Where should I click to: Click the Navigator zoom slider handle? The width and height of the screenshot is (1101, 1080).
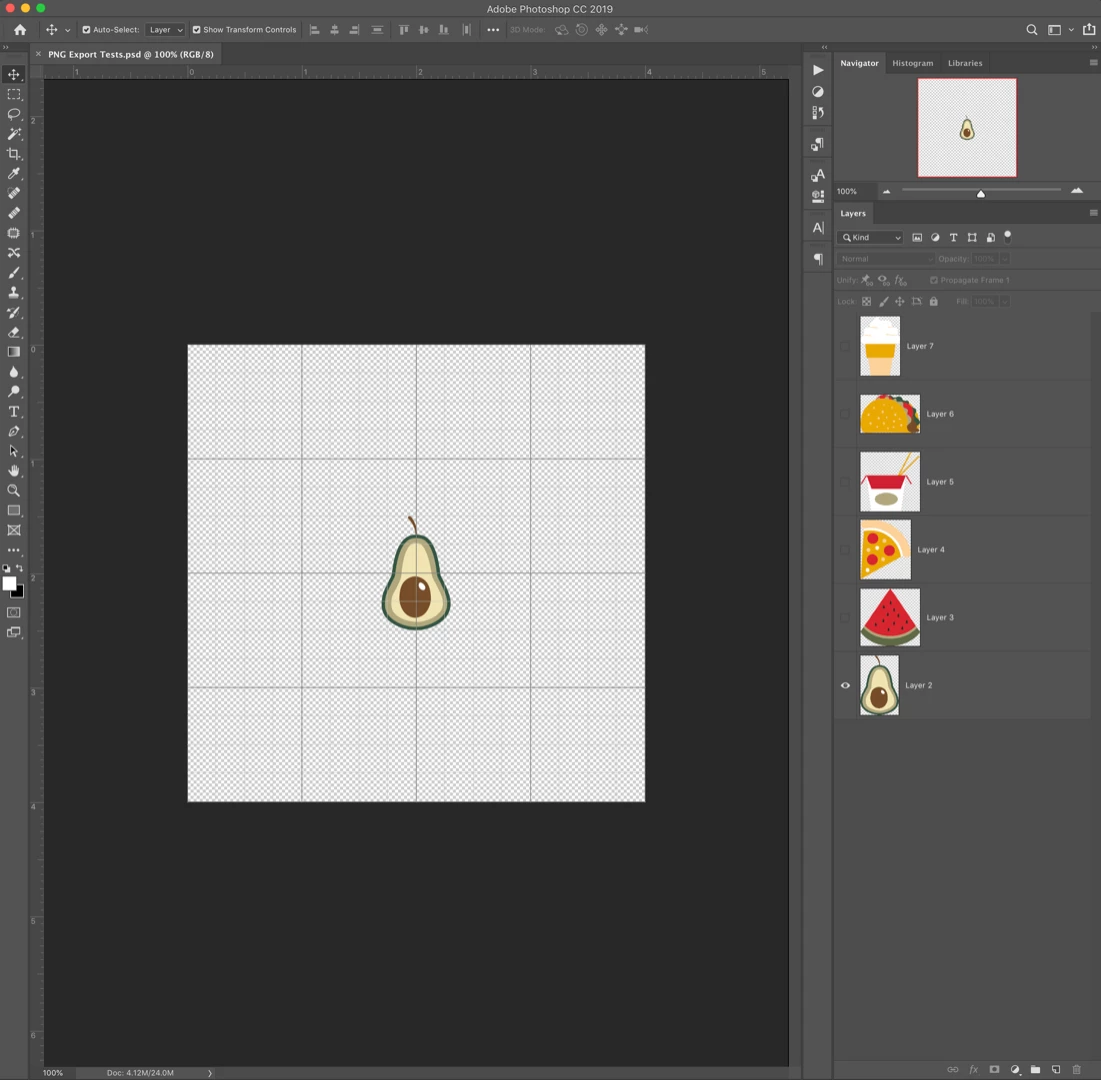tap(981, 194)
